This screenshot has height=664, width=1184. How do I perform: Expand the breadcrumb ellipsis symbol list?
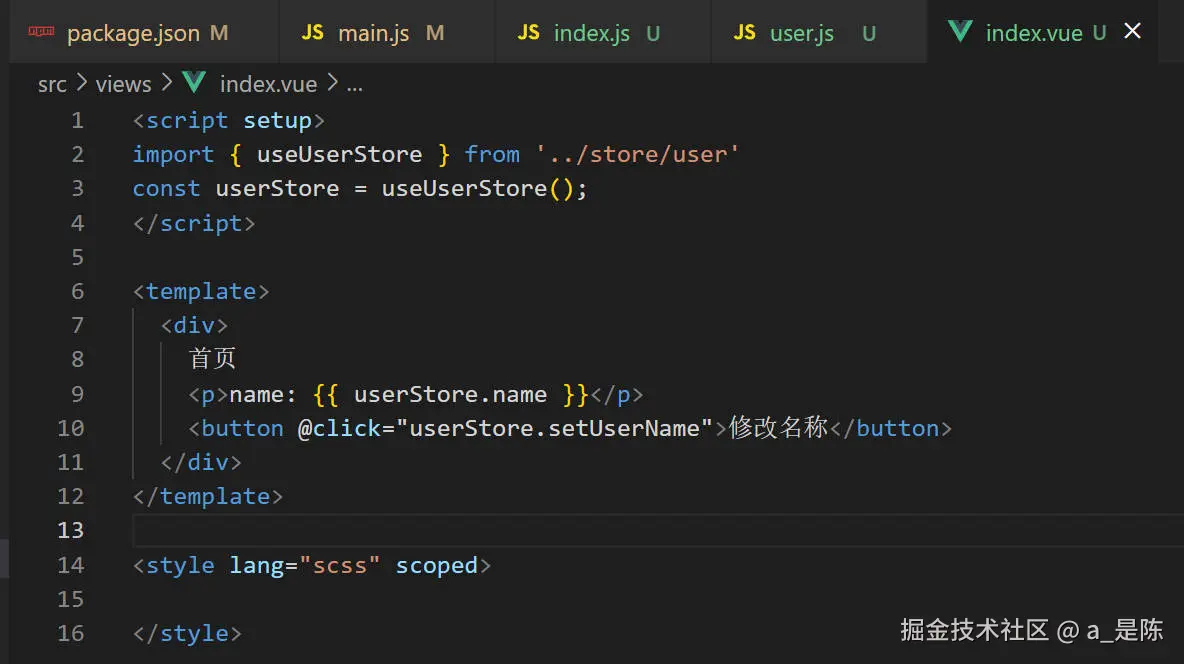(x=354, y=84)
